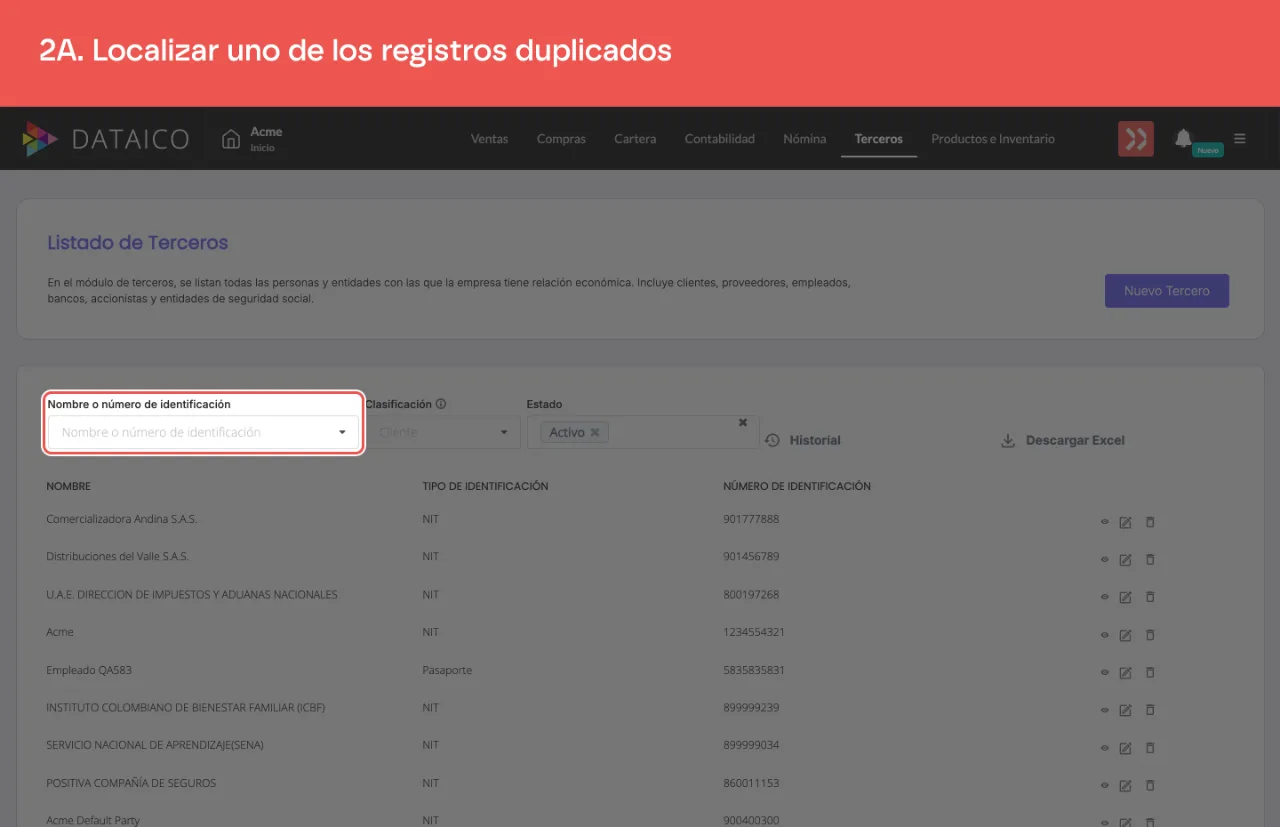The width and height of the screenshot is (1280, 827).
Task: Remove the Activo filter tag
Action: point(595,432)
